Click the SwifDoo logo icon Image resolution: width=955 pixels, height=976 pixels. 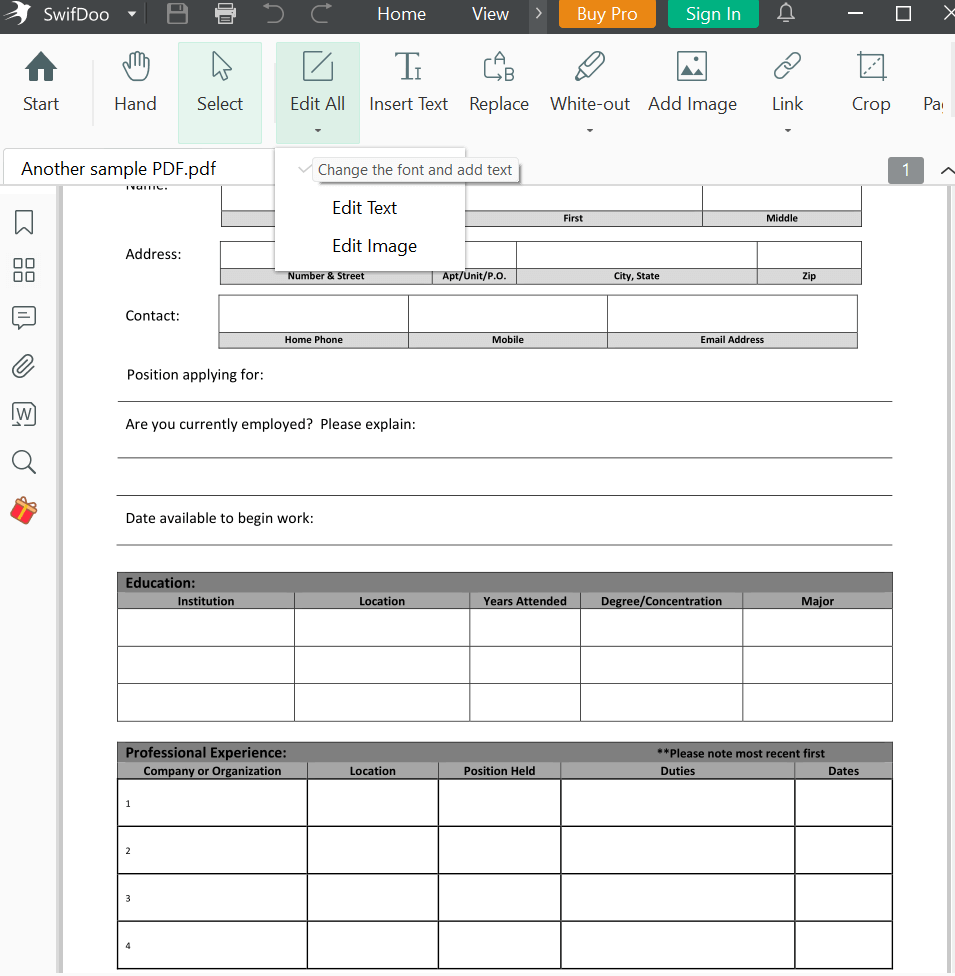(x=18, y=13)
